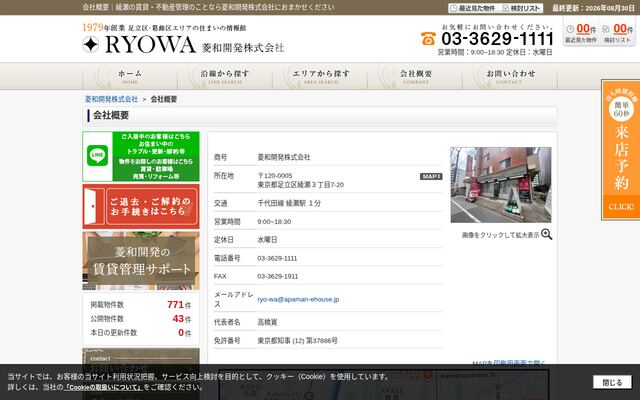Screen dimensions: 640x400
Task: Open 最近見た物件 in the top bar
Action: (472, 8)
